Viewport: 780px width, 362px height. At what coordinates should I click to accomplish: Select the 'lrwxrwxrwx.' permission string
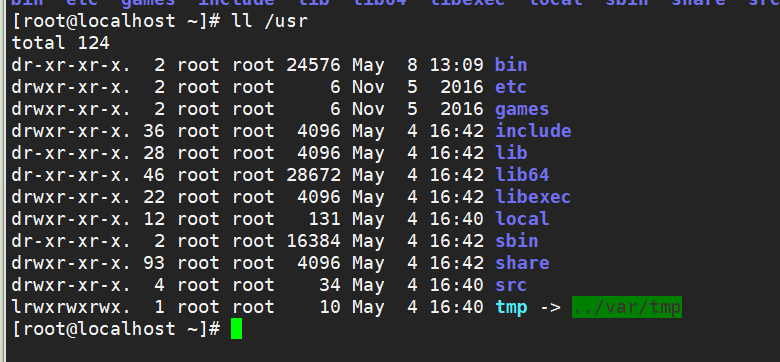tap(71, 307)
